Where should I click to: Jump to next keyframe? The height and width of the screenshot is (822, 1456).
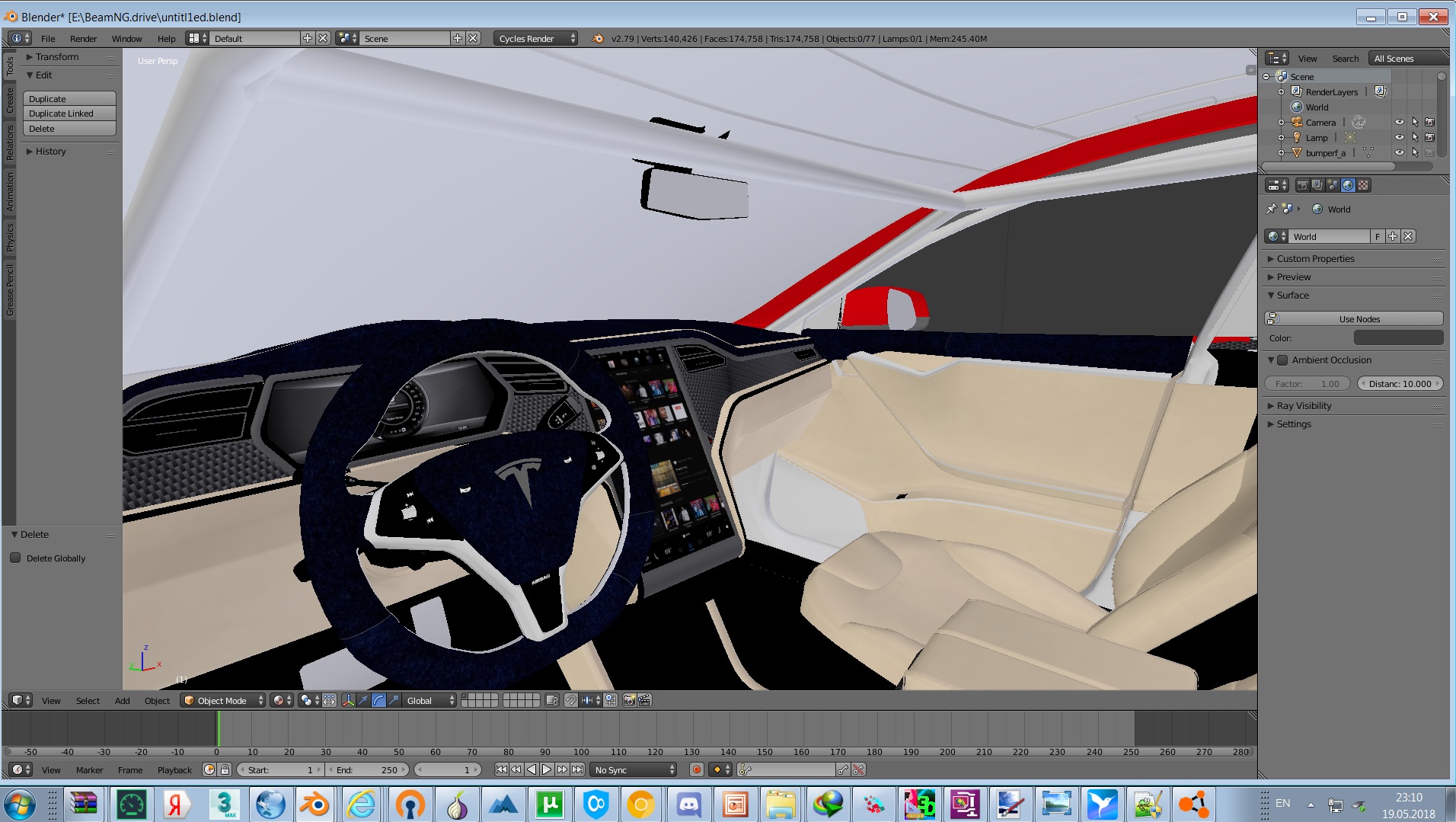coord(562,769)
